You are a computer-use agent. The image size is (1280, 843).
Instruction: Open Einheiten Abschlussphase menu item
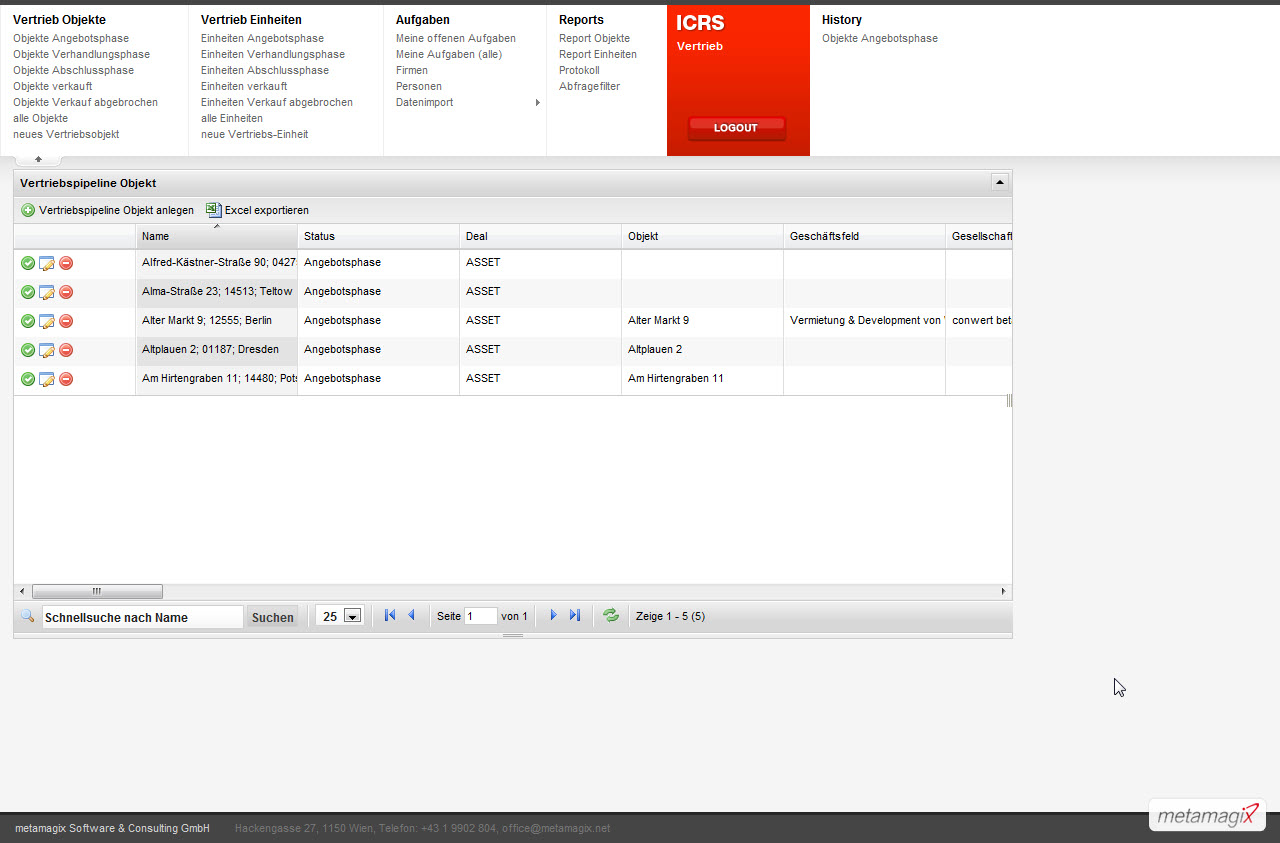[x=265, y=70]
